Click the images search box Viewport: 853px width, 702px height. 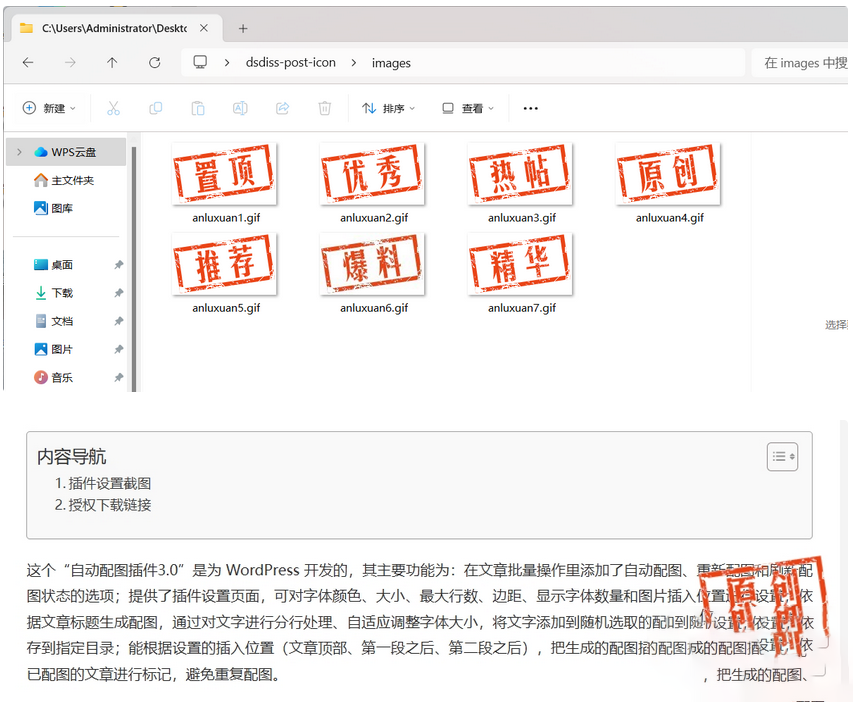coord(800,62)
